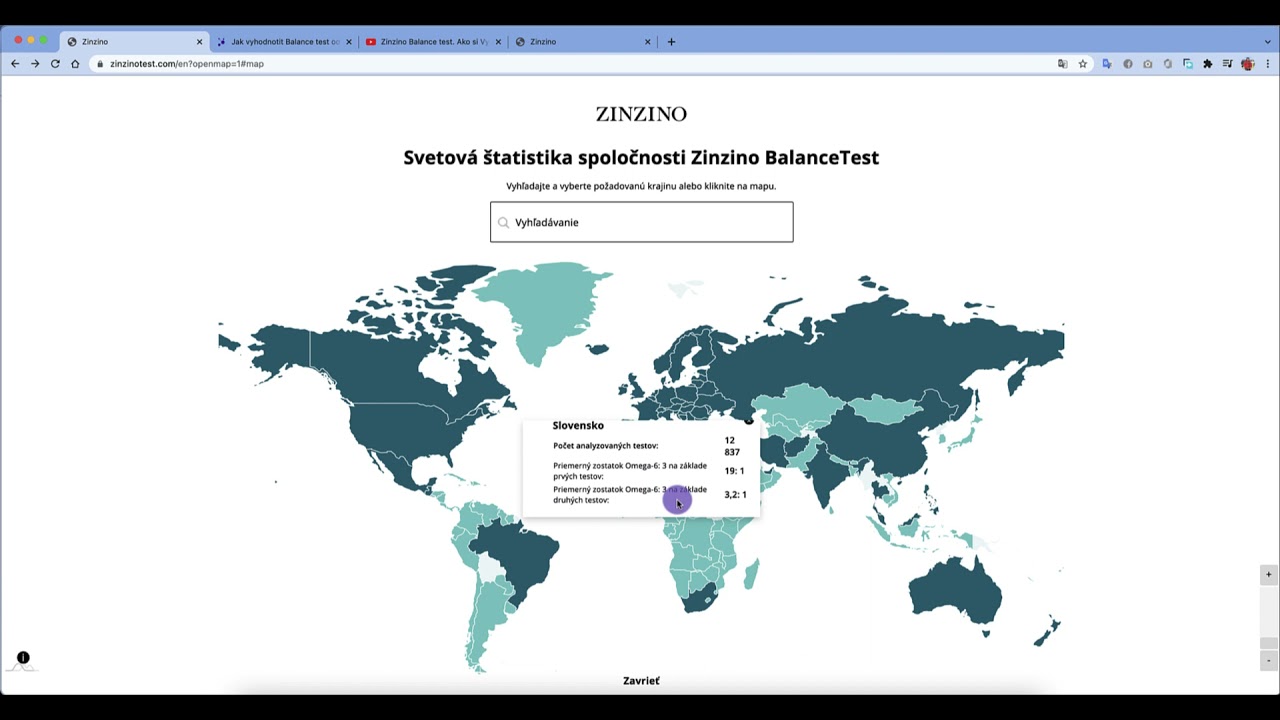The height and width of the screenshot is (720, 1280).
Task: Go forward in browser history
Action: tap(35, 64)
